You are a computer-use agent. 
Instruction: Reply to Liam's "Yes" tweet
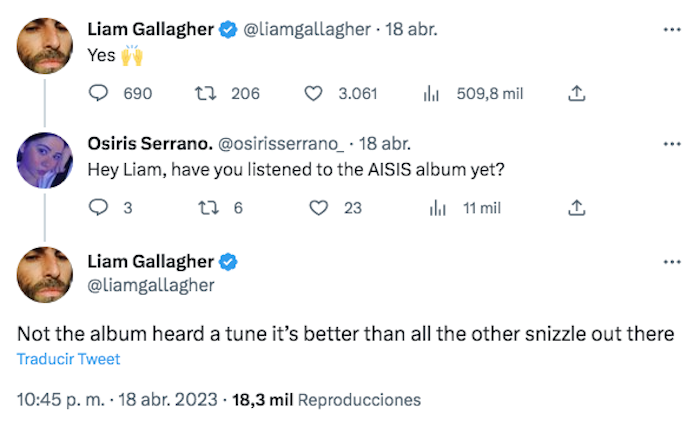99,94
